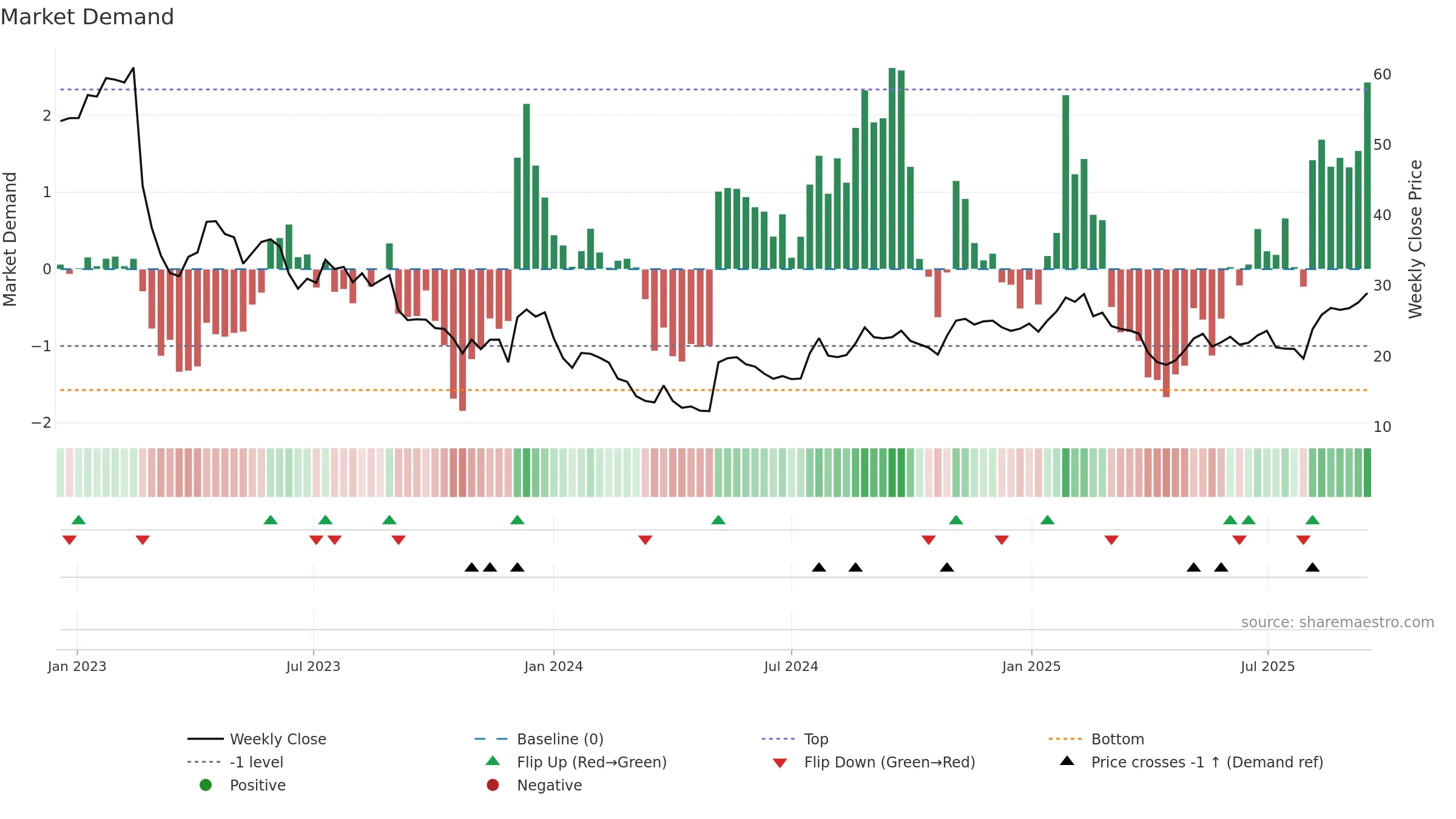1456x819 pixels.
Task: Click the 10 tick on the price axis
Action: tap(1382, 427)
